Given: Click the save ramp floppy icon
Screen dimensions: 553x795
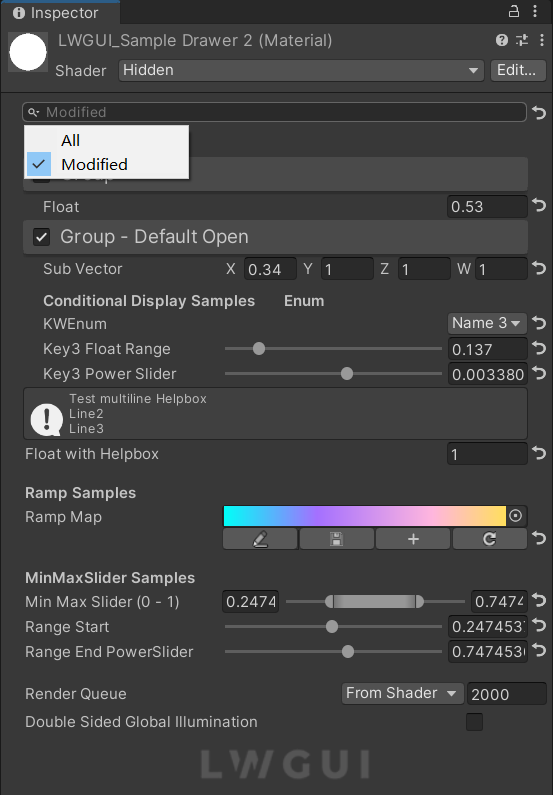Looking at the screenshot, I should (337, 538).
